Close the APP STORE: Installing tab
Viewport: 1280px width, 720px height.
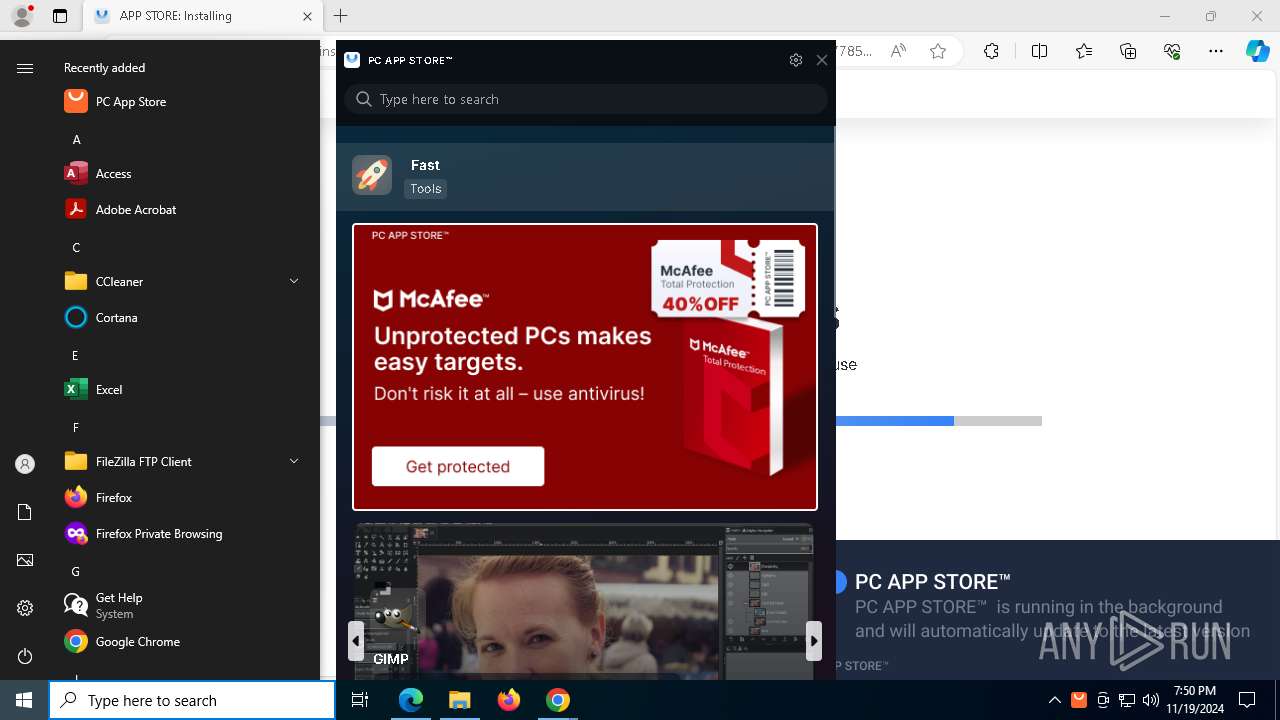click(x=307, y=16)
